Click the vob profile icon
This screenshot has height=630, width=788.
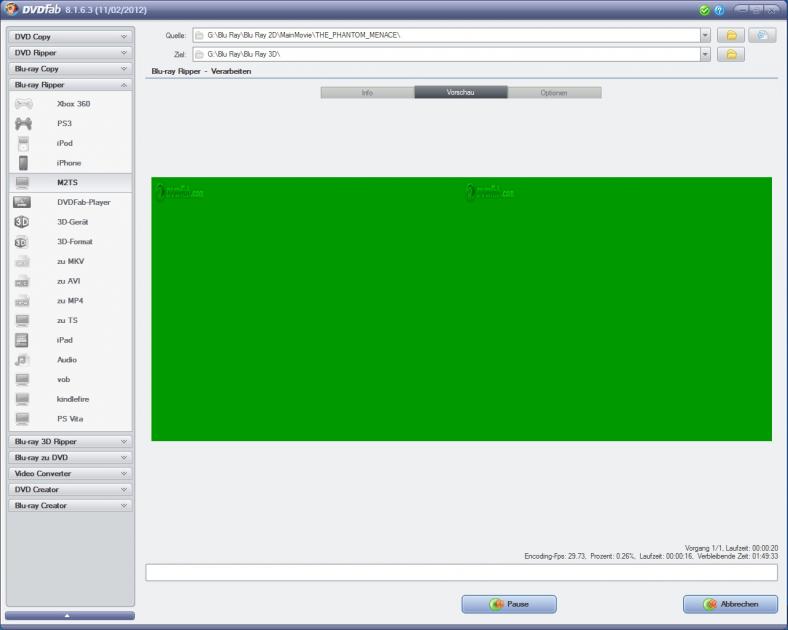point(22,379)
